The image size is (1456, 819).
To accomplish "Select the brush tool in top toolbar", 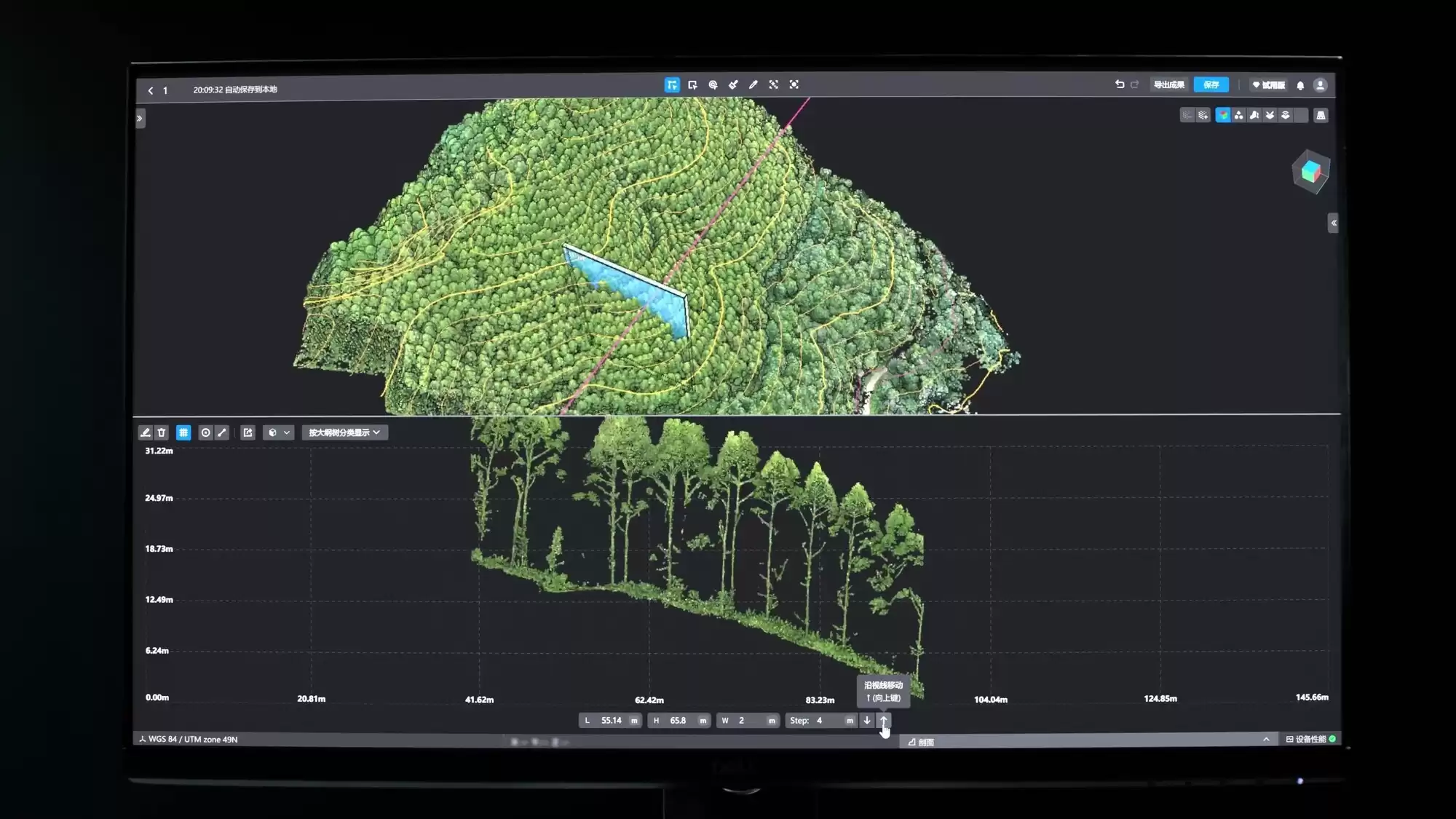I will point(733,85).
